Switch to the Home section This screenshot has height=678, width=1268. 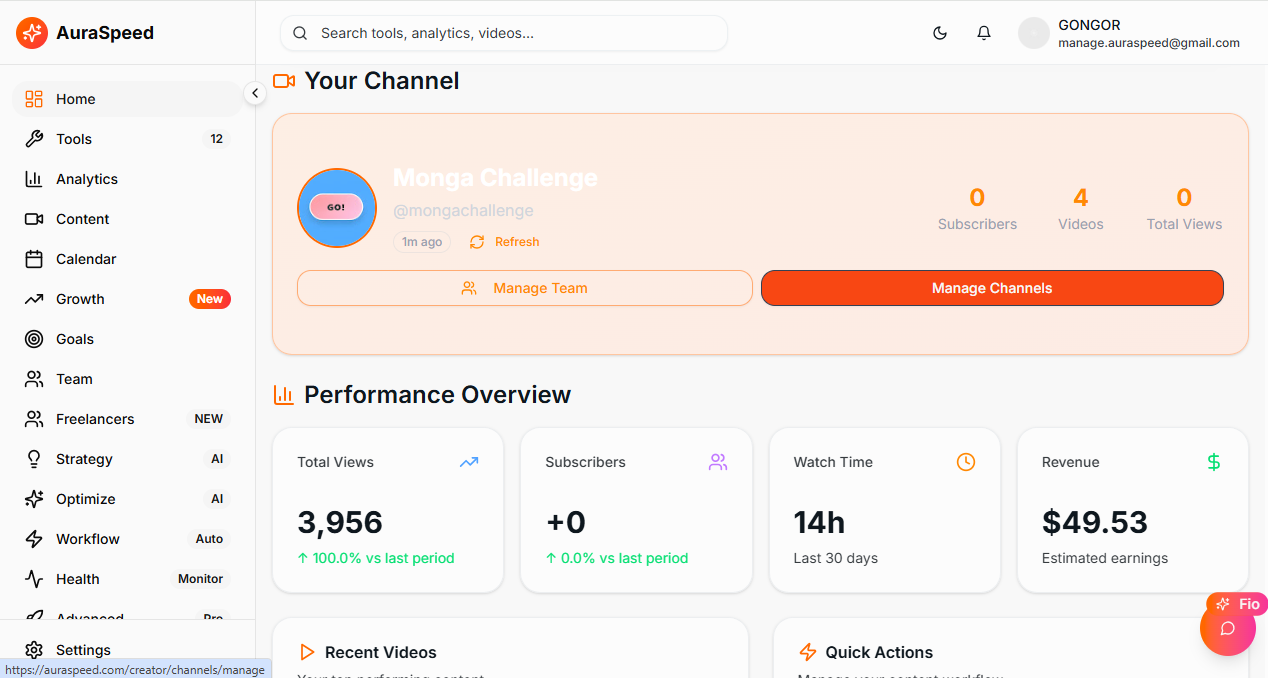coord(76,98)
